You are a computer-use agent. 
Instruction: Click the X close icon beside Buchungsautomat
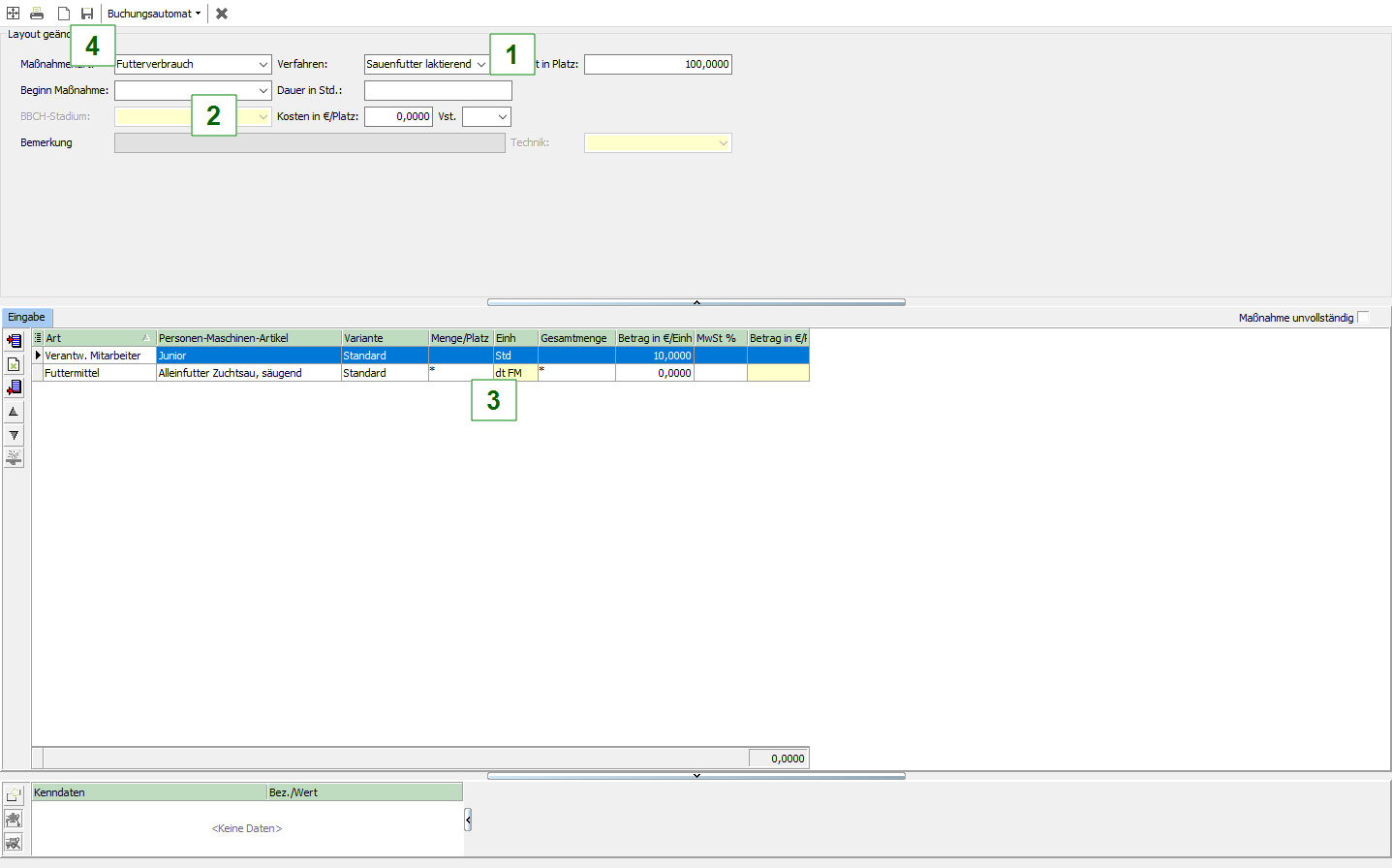[x=222, y=14]
